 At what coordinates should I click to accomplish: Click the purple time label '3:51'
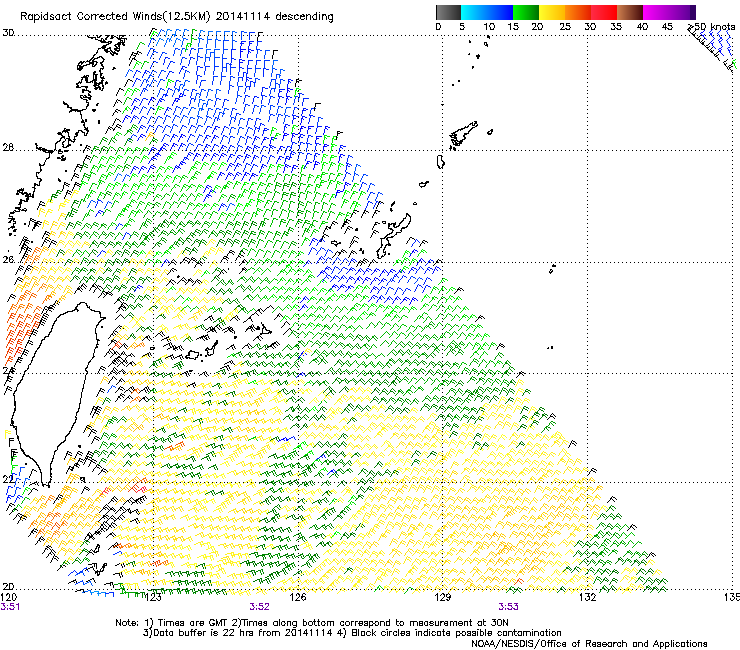[x=10, y=607]
